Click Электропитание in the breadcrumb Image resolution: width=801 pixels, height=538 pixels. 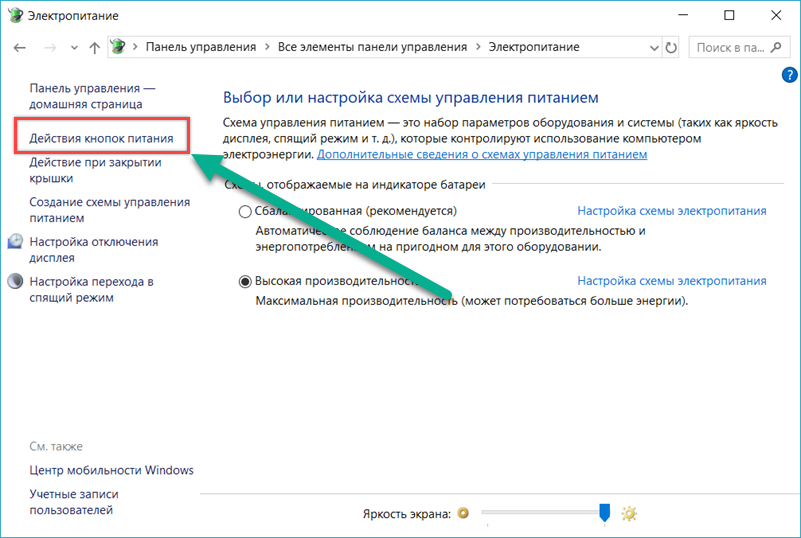pos(534,47)
